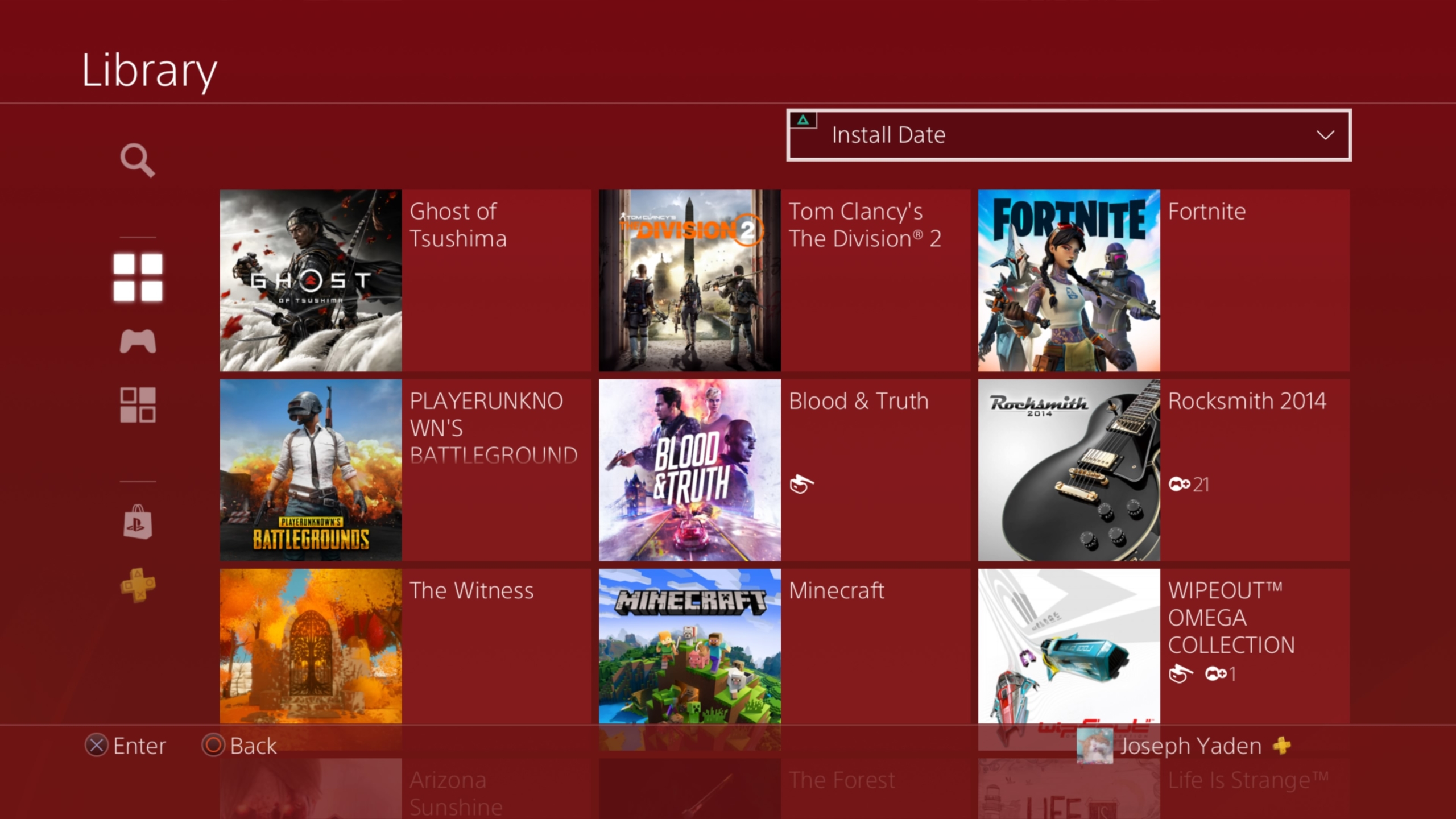Select the triangle icon next to Install Date
The width and height of the screenshot is (1456, 819).
pos(804,120)
